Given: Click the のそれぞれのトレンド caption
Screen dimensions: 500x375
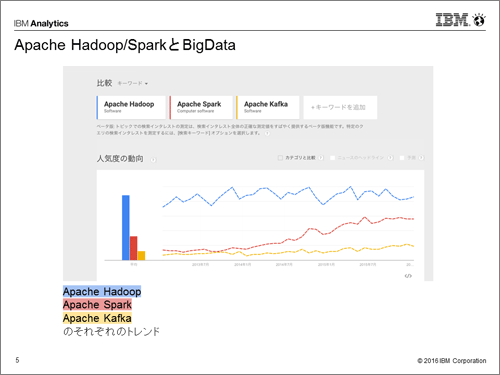Looking at the screenshot, I should click(112, 331).
